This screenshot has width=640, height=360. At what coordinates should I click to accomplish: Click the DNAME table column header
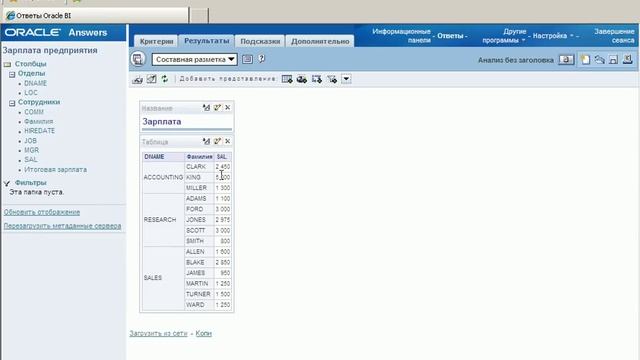[x=163, y=157]
